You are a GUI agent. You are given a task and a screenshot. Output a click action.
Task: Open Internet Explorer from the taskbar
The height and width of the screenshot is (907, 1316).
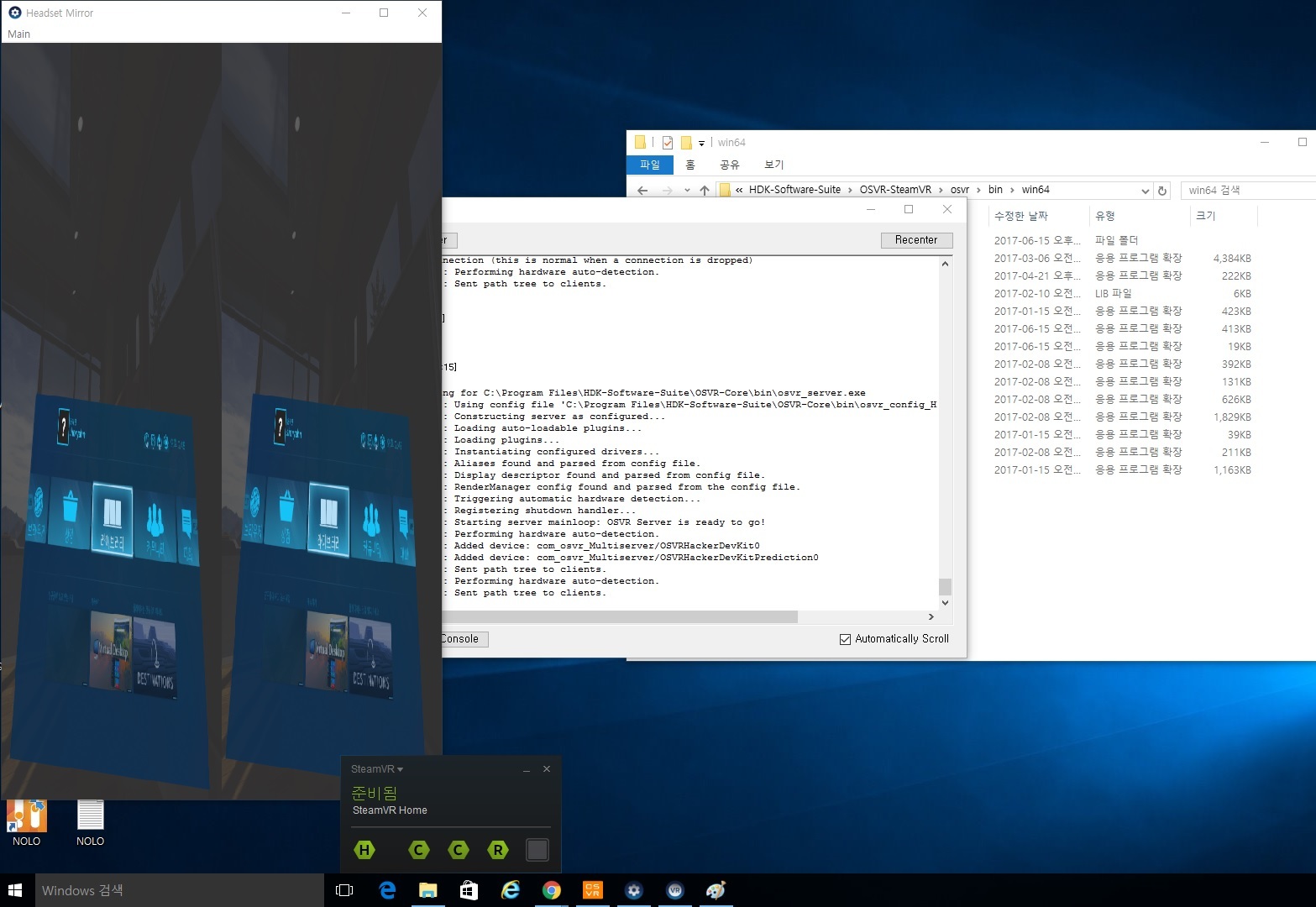point(510,890)
